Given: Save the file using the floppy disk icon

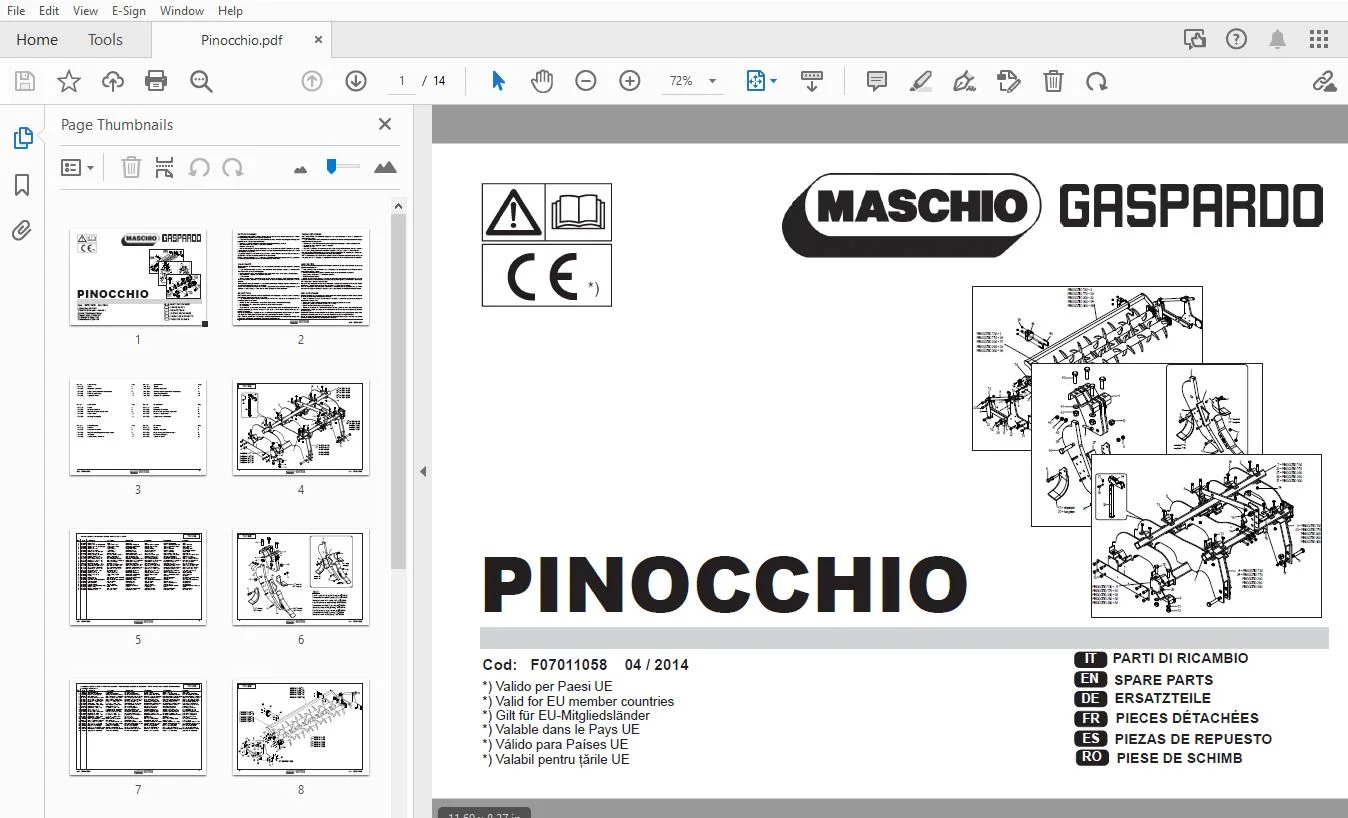Looking at the screenshot, I should point(25,81).
